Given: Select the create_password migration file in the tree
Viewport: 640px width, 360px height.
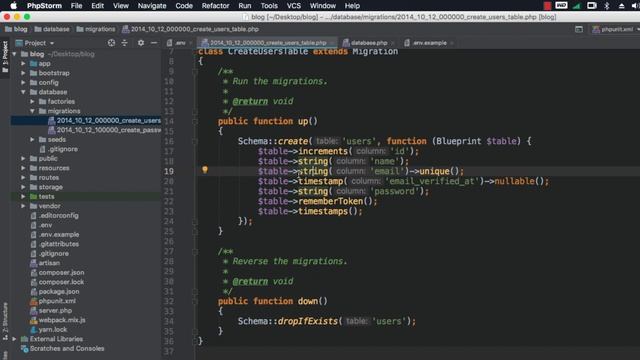Looking at the screenshot, I should coord(104,130).
